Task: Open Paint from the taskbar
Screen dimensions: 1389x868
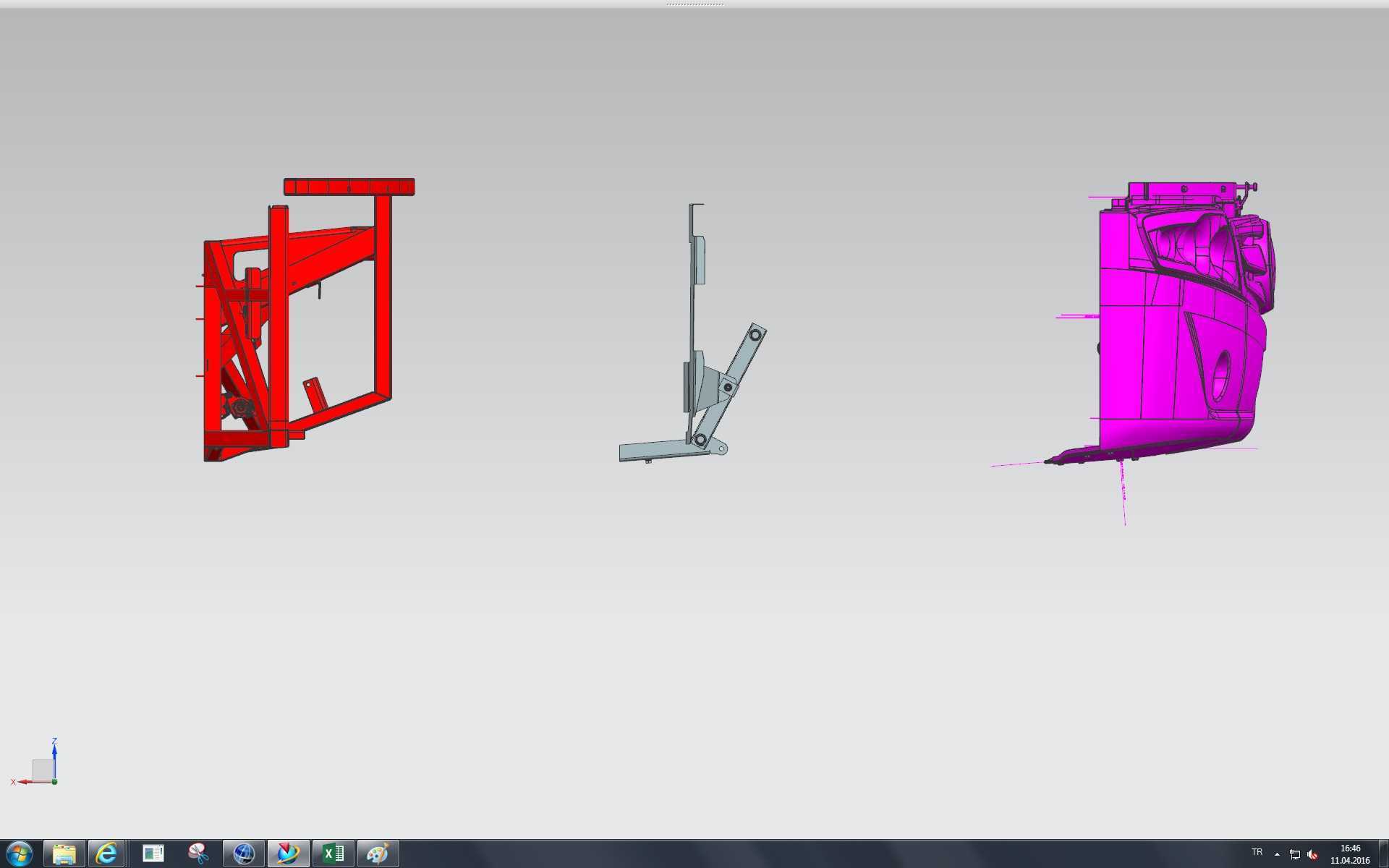Action: pos(378,854)
